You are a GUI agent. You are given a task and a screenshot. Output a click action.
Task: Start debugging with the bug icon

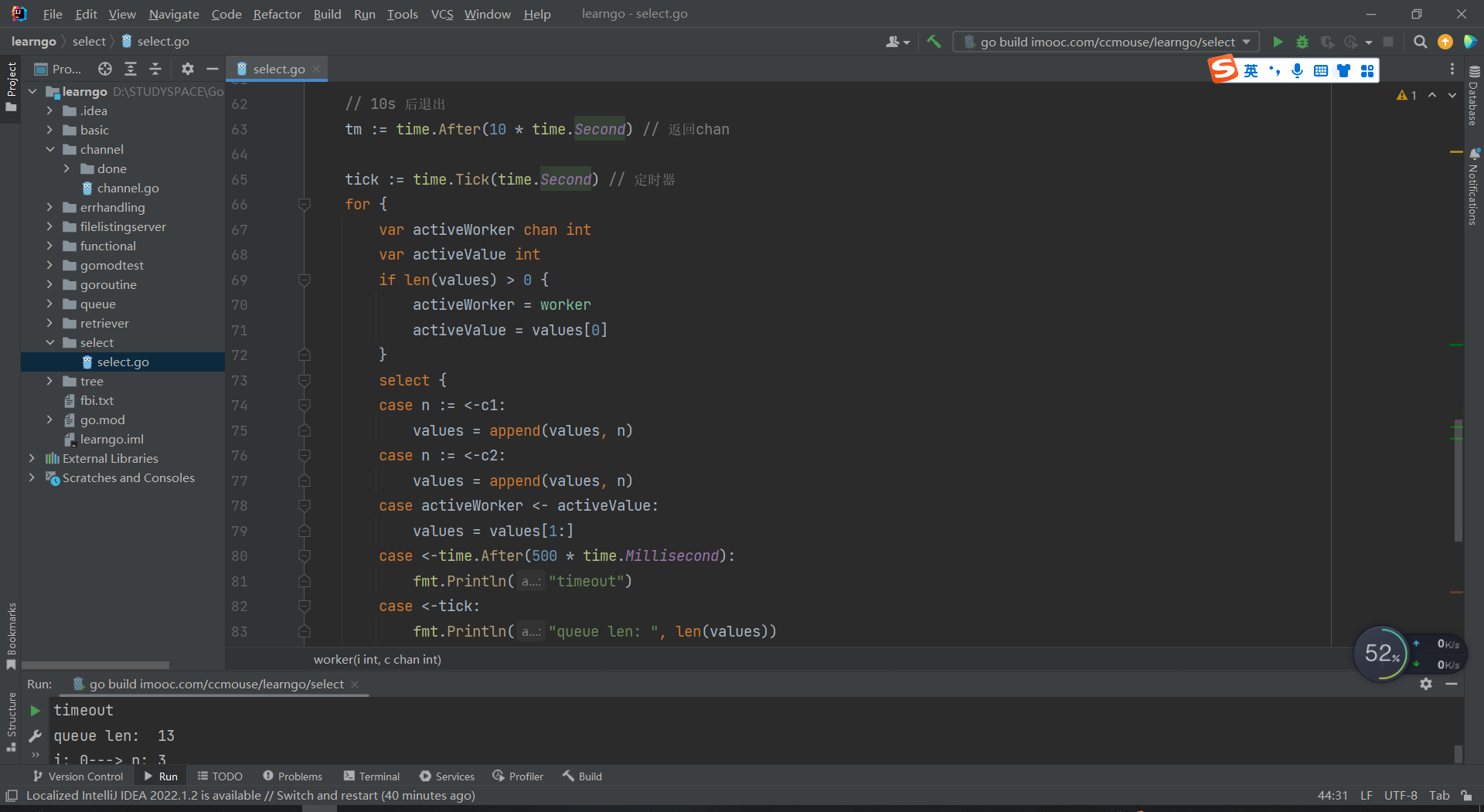pos(1302,42)
